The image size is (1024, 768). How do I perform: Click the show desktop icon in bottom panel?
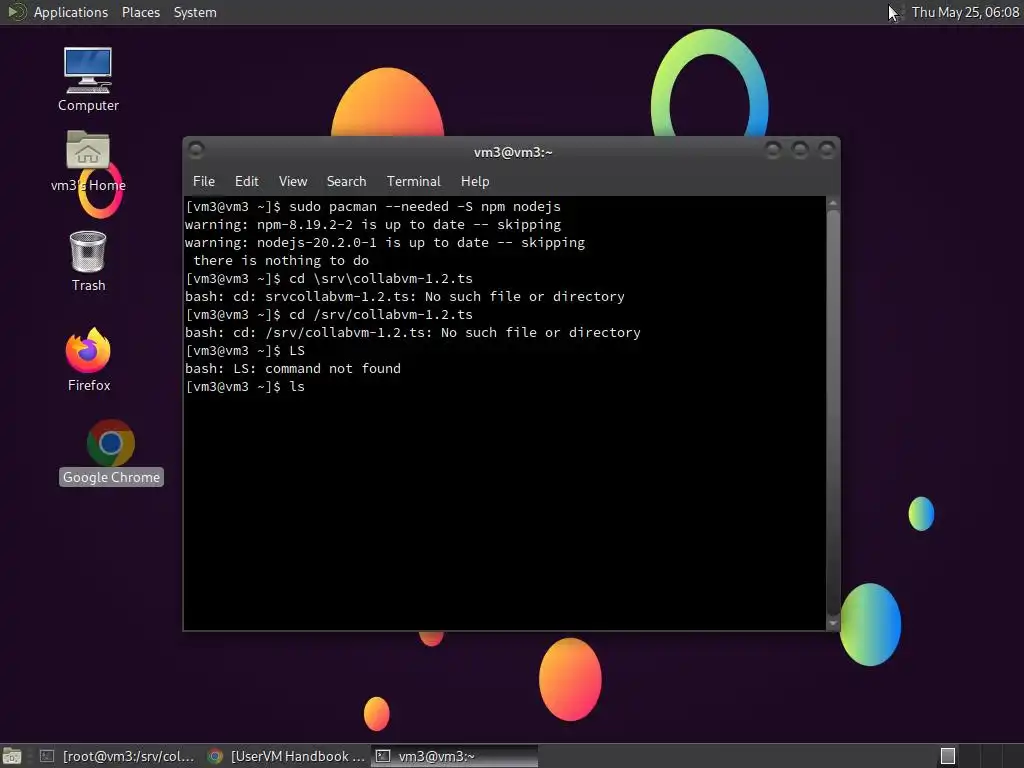[12, 756]
